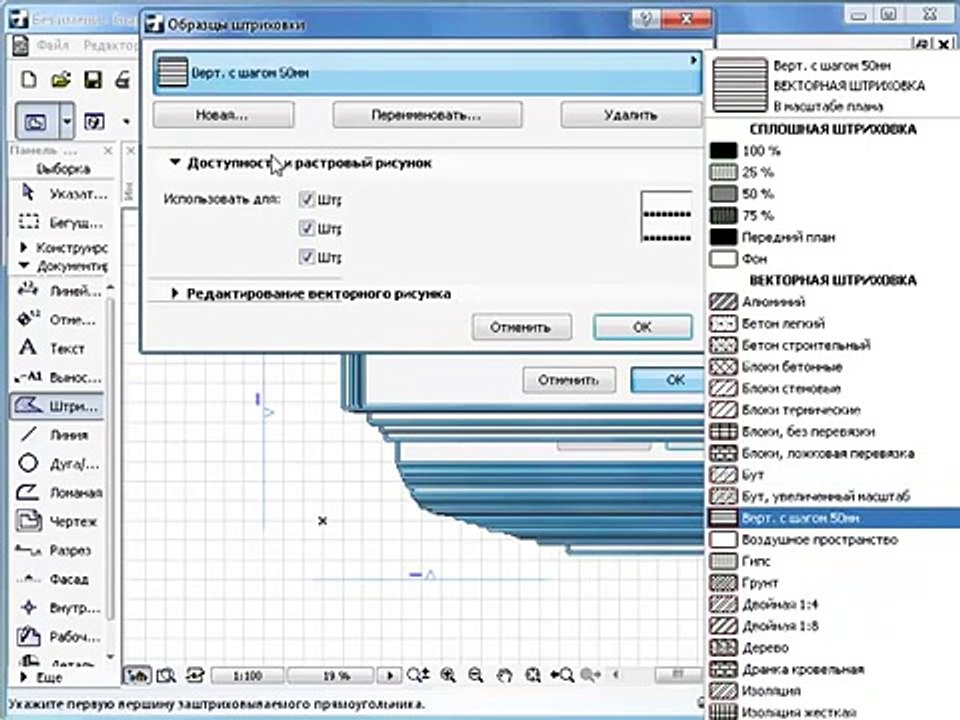Close the Панель toolbox with its X
The width and height of the screenshot is (960, 720).
(108, 151)
